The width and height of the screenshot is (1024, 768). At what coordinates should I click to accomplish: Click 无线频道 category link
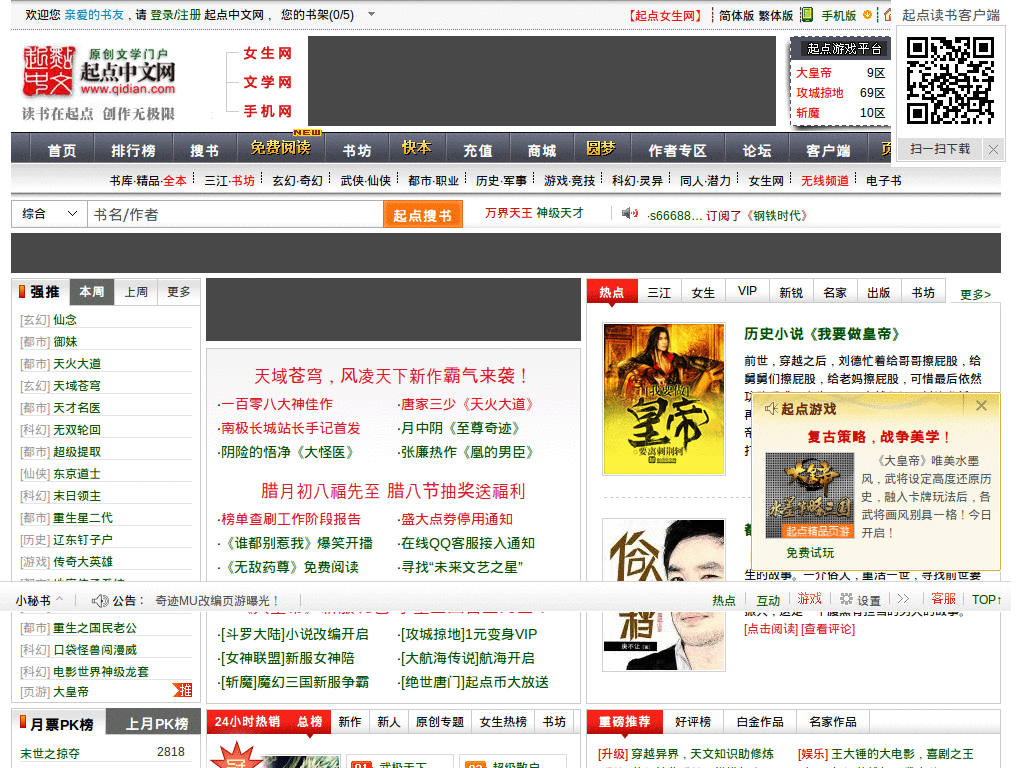(x=825, y=180)
